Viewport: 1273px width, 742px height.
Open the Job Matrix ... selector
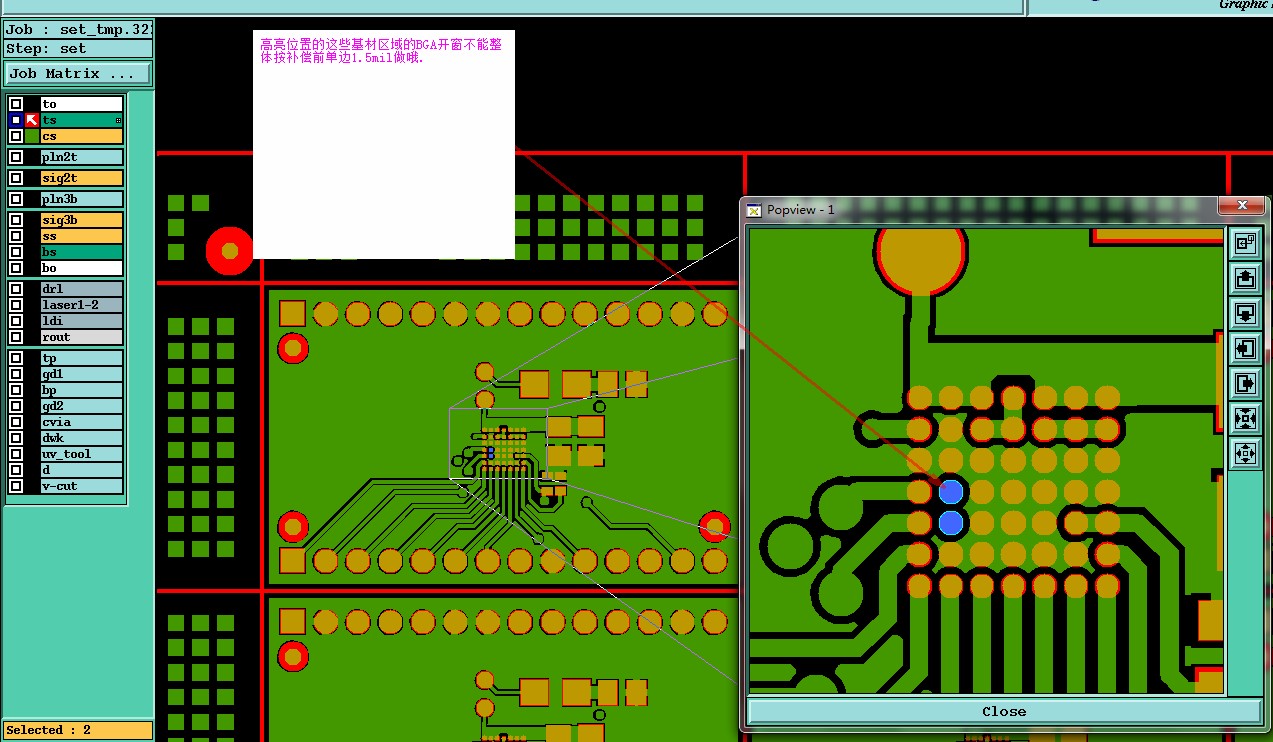pos(78,74)
